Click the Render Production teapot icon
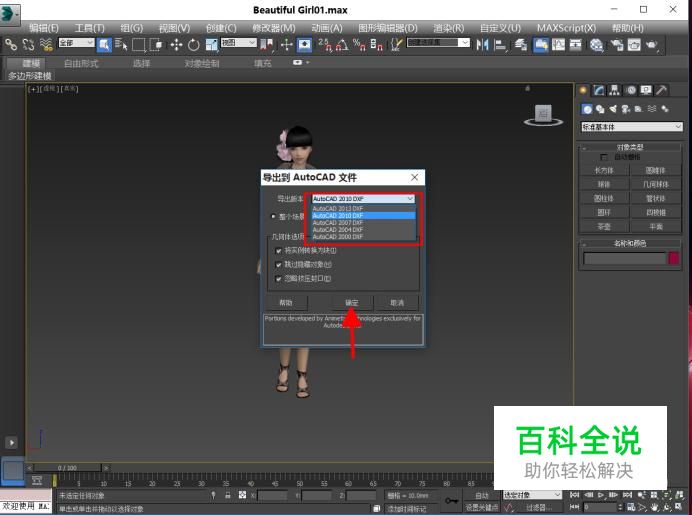The width and height of the screenshot is (692, 515). coord(652,45)
